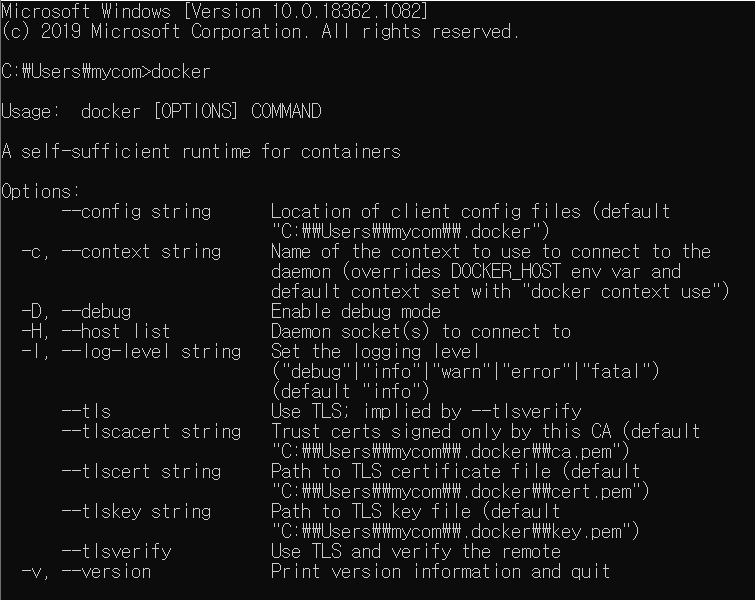Click the '--tls' option line
The width and height of the screenshot is (755, 600).
(x=86, y=411)
